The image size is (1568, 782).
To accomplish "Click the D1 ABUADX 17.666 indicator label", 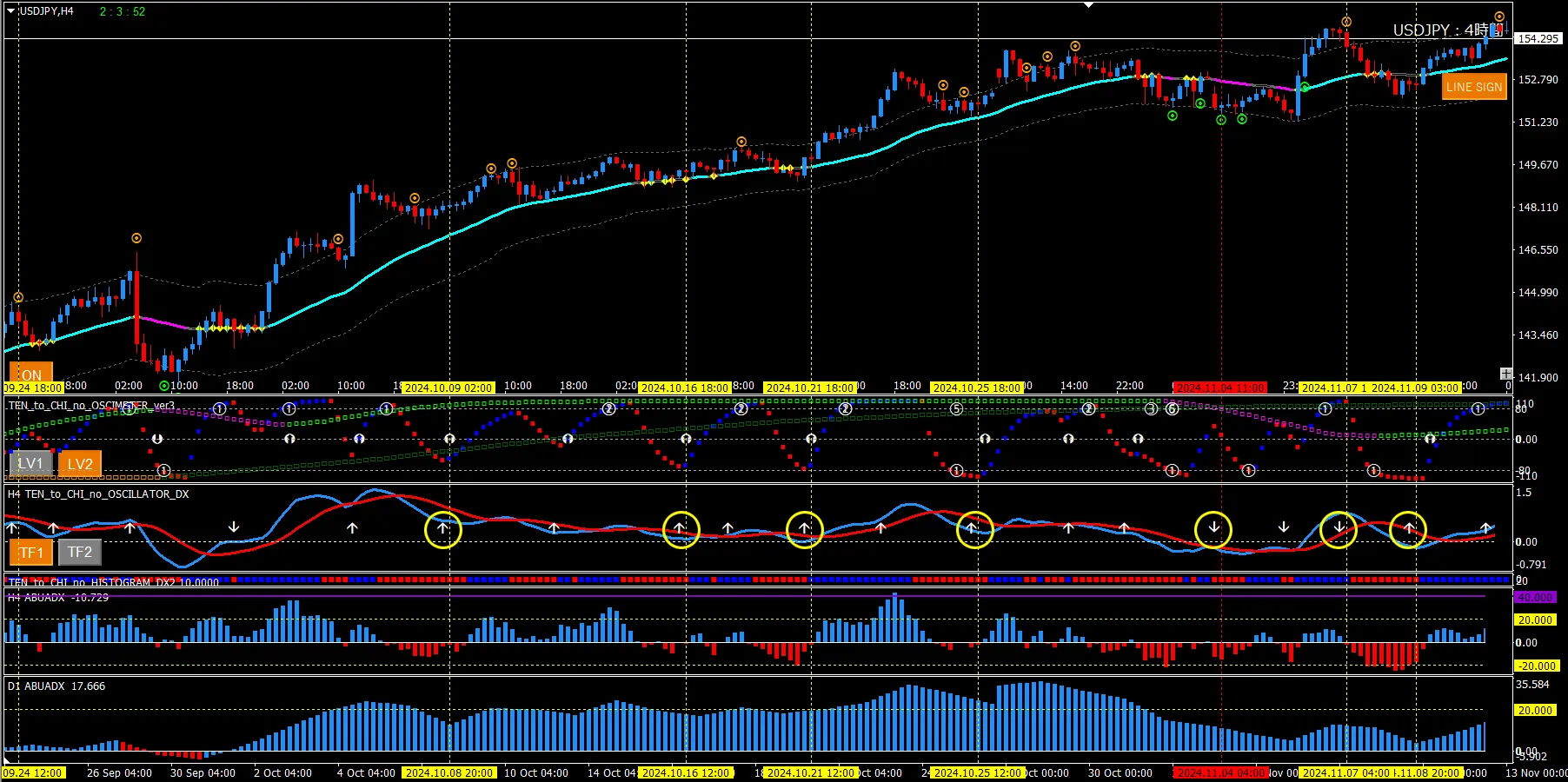I will [56, 686].
